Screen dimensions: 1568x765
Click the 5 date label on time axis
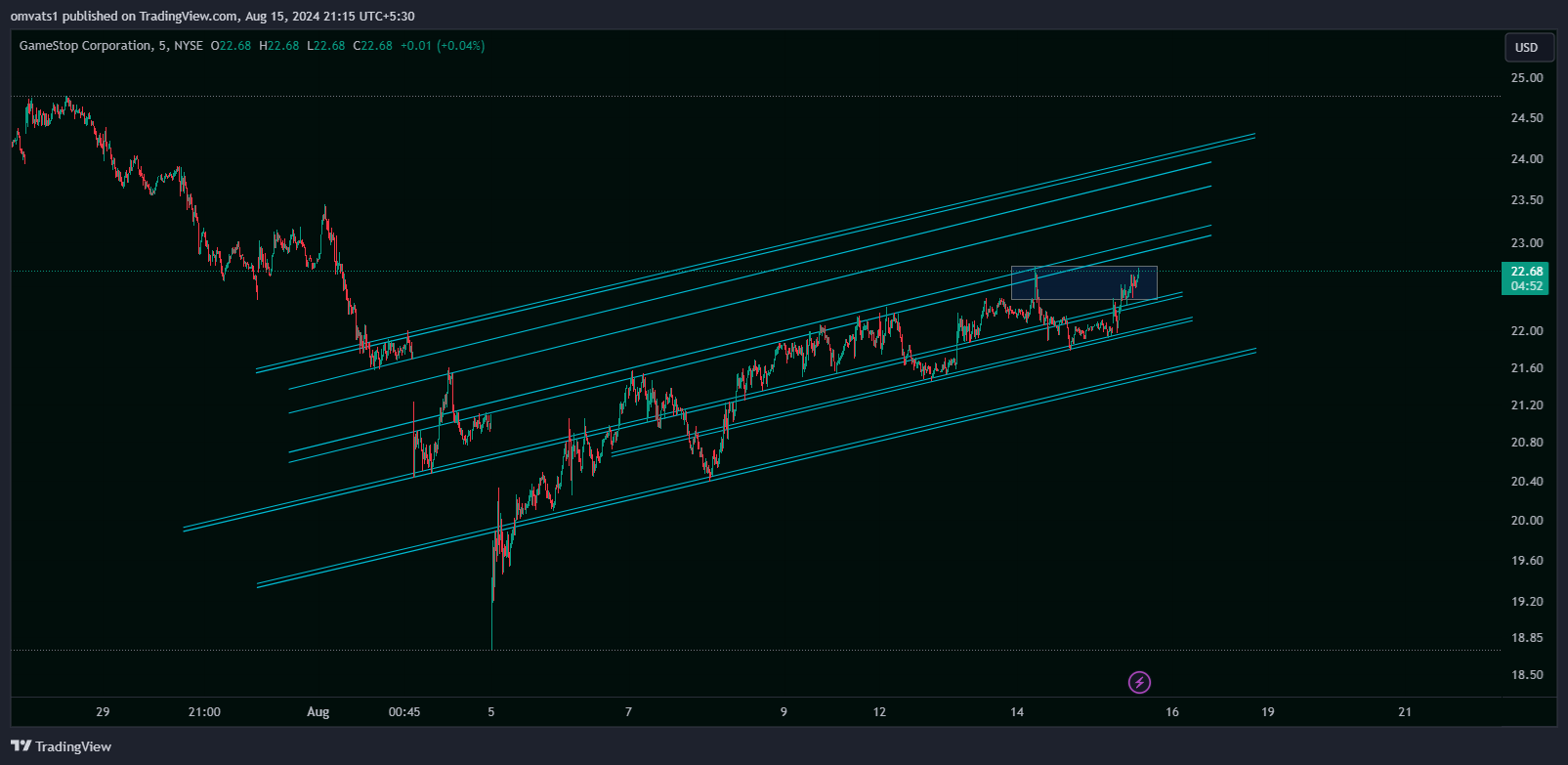491,712
